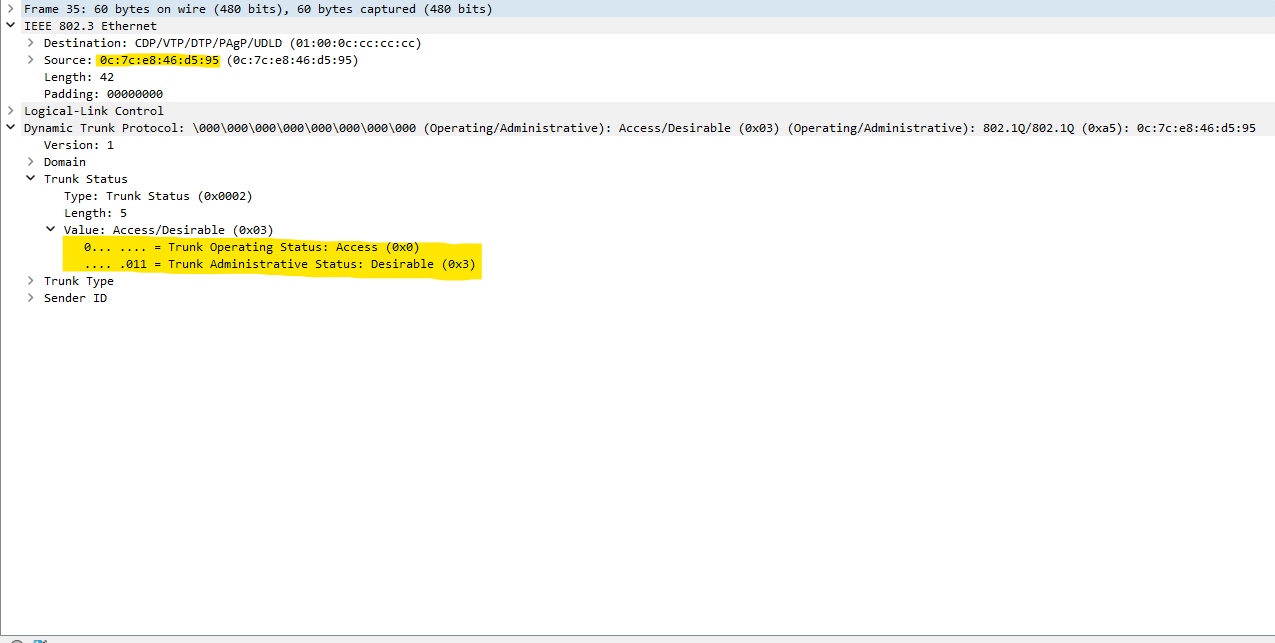Select the Trunk Status Length: 5 row
1275x643 pixels.
(95, 213)
